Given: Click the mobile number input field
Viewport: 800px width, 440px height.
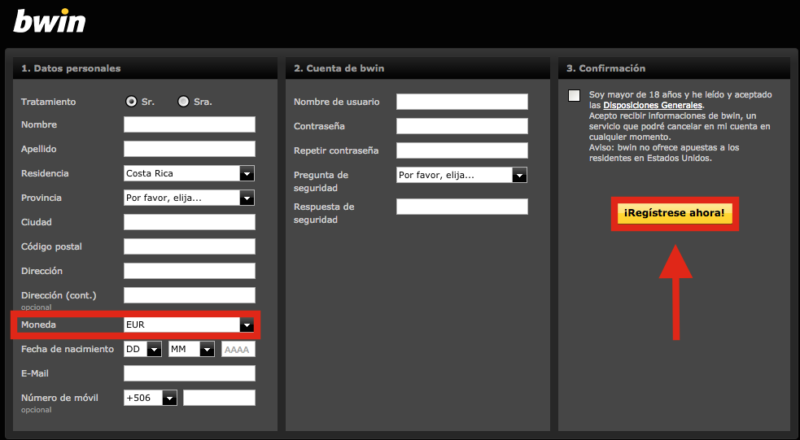Looking at the screenshot, I should (x=219, y=398).
